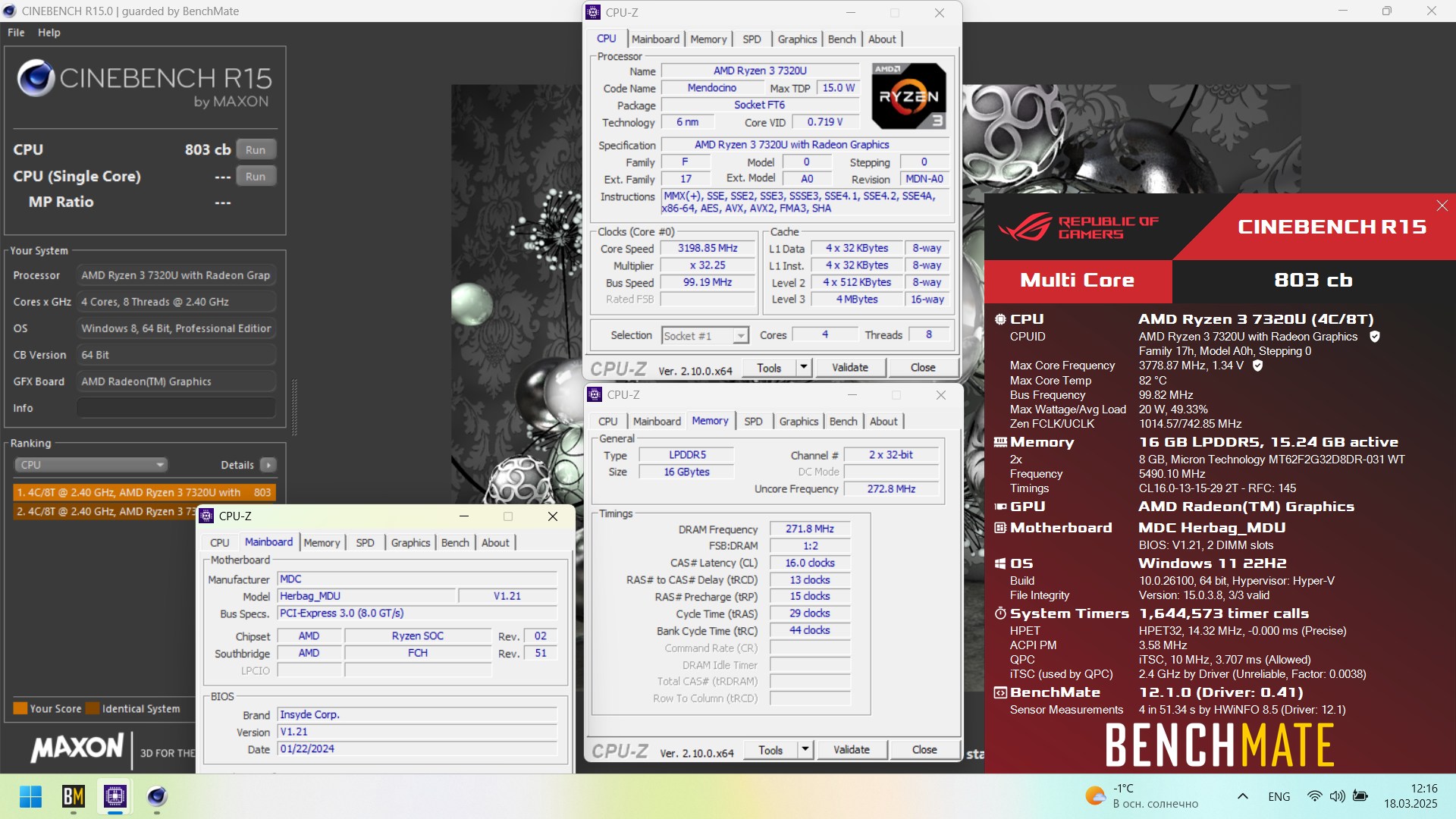Screen dimensions: 1456x819
Task: Click the BenchMate OS Windows icon
Action: tap(1000, 563)
